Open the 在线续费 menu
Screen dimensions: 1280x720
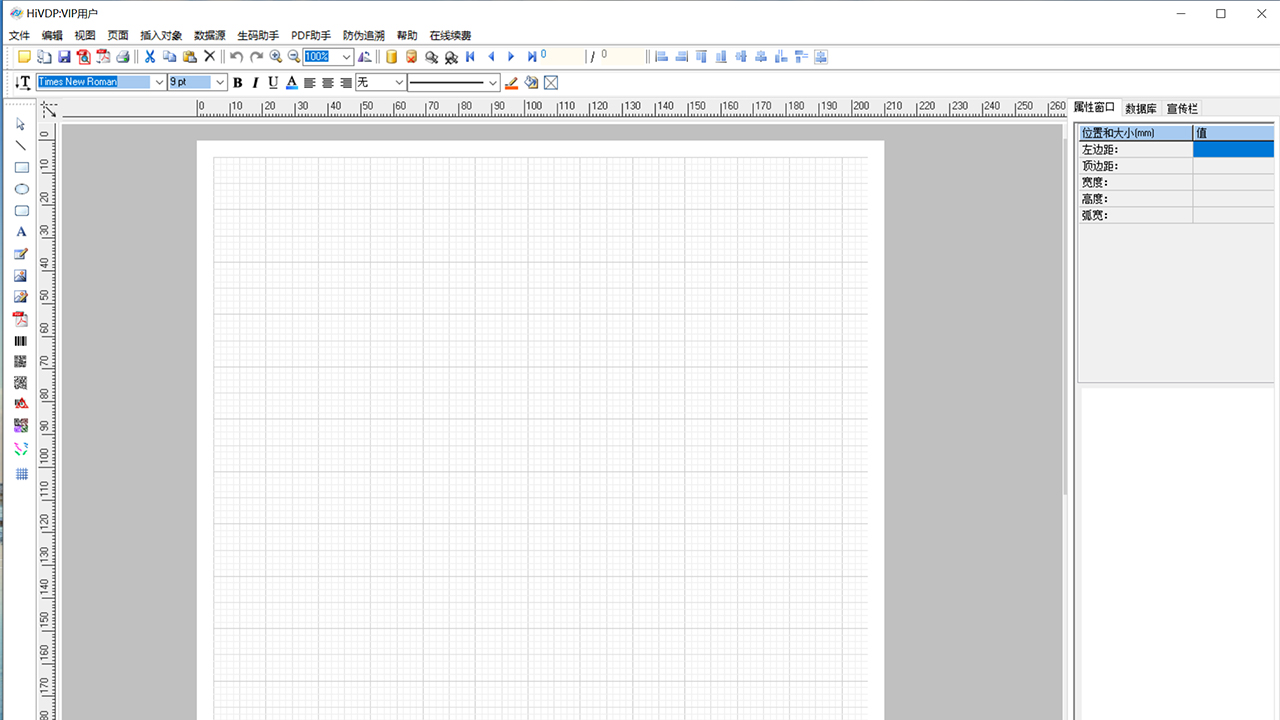coord(450,35)
